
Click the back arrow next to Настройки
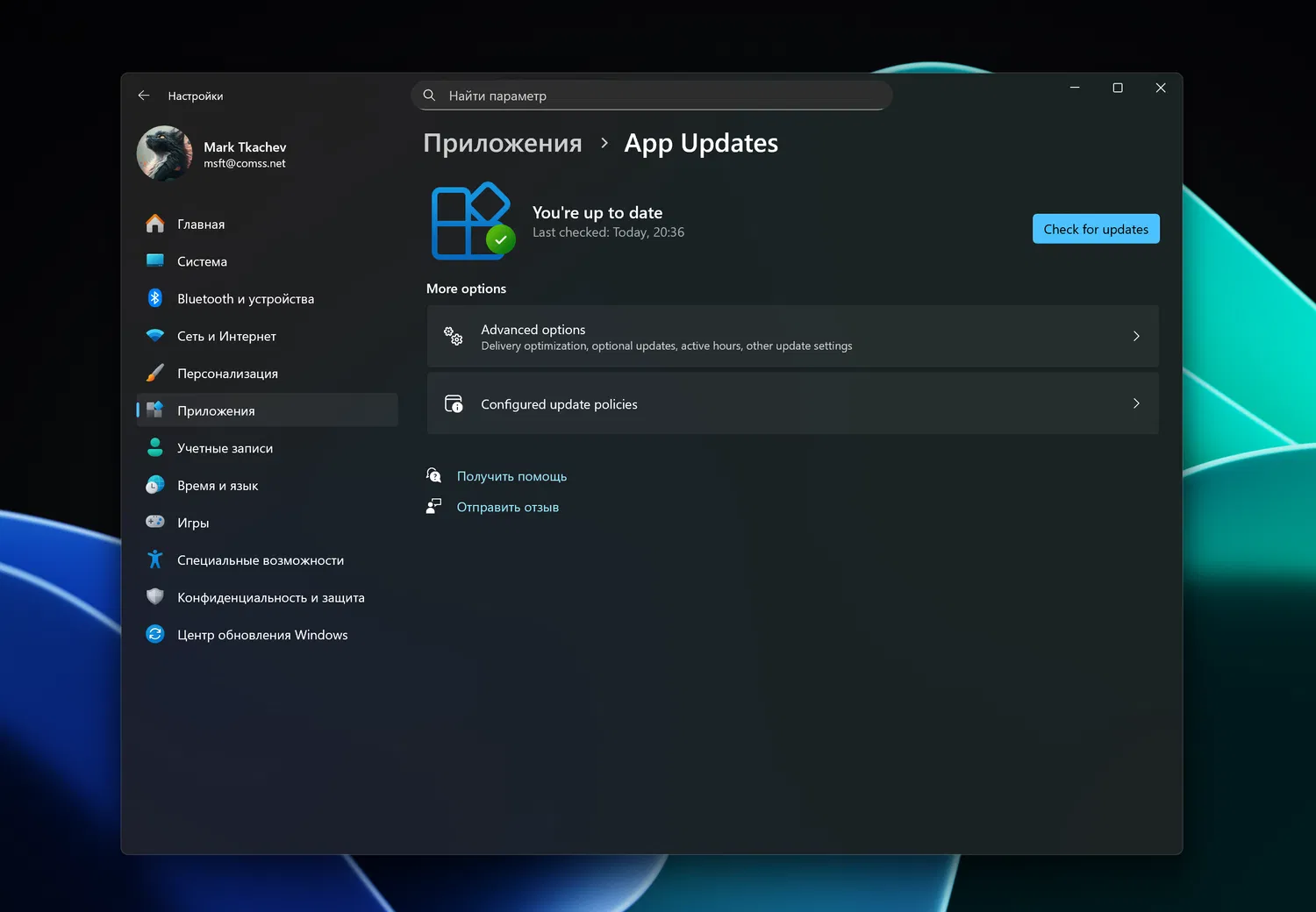point(144,96)
